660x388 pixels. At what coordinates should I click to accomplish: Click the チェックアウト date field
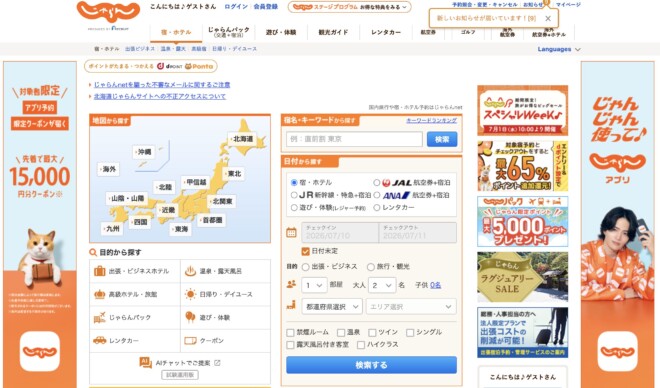coord(418,232)
